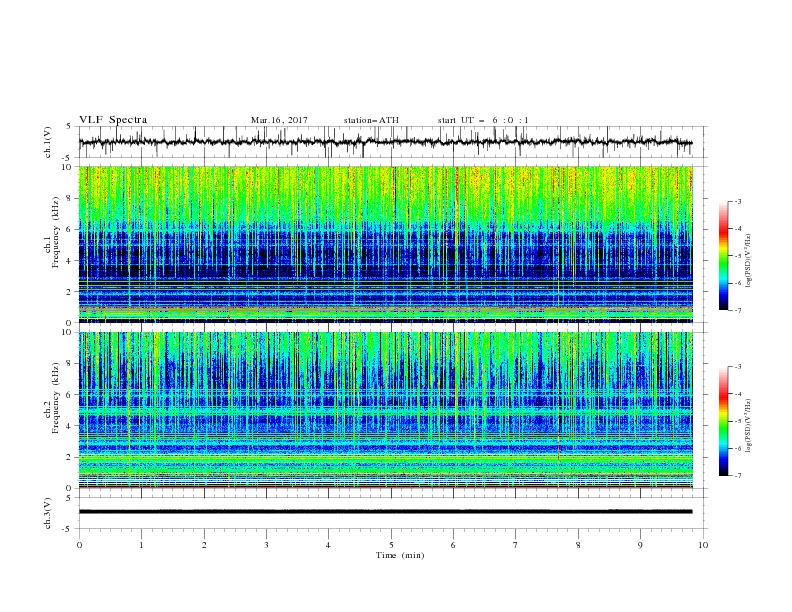The image size is (792, 612).
Task: Click the ch.2 spectrogram panel
Action: pos(385,410)
